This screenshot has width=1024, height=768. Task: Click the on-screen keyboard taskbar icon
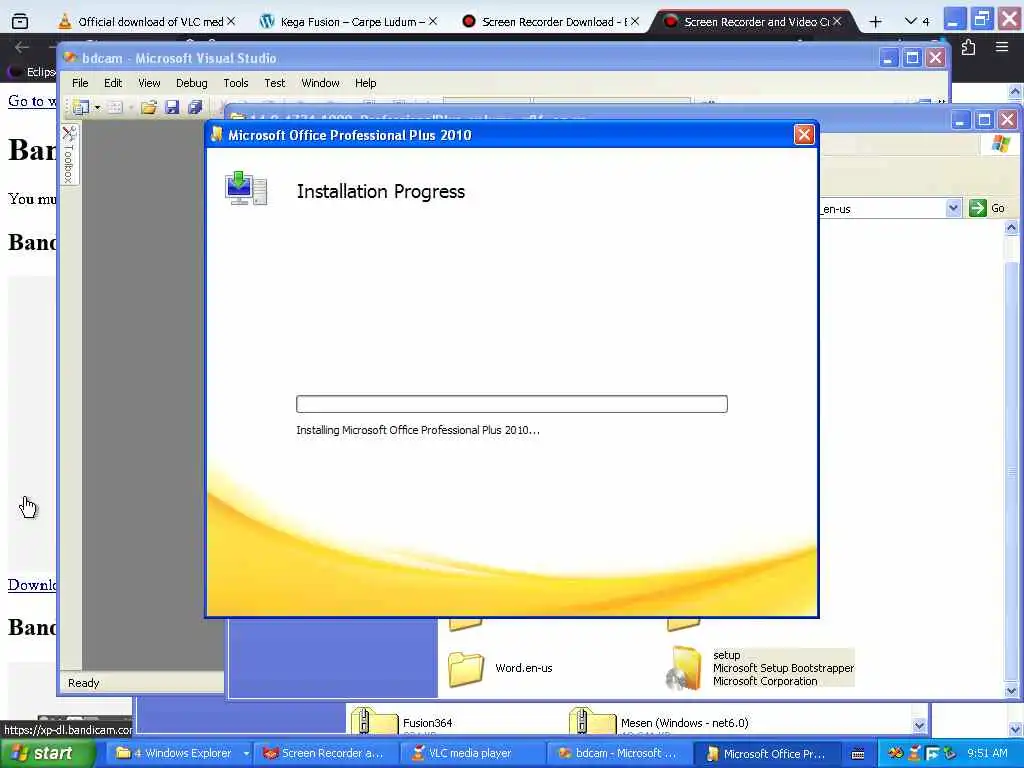pyautogui.click(x=858, y=754)
